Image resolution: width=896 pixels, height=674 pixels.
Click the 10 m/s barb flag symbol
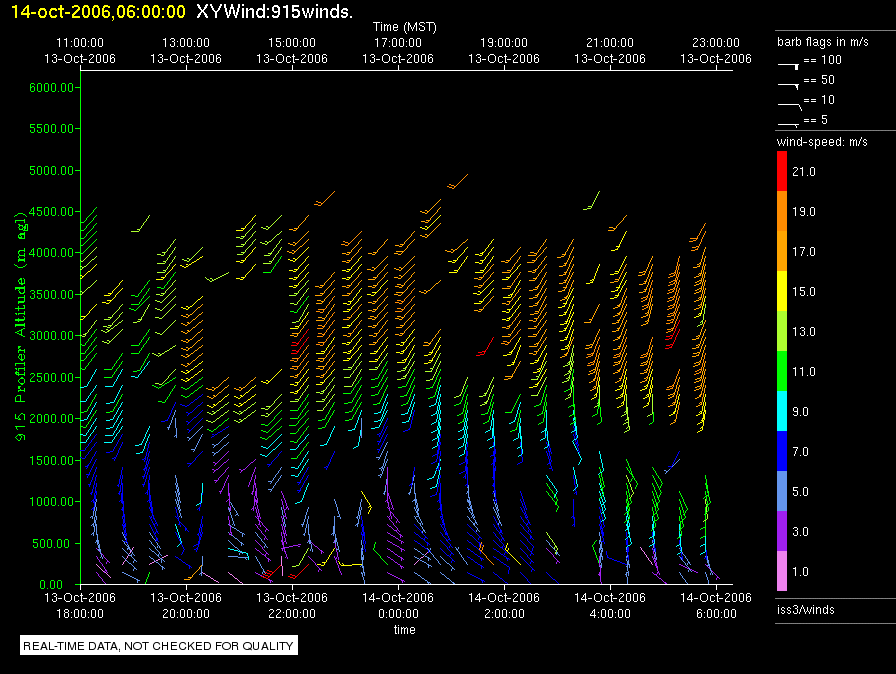tap(788, 102)
